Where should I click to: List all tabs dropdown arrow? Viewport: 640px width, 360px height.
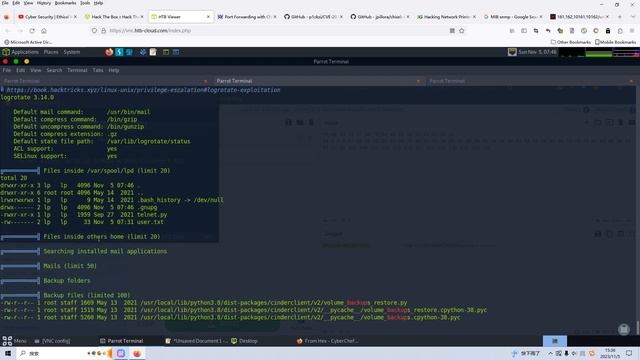point(633,17)
